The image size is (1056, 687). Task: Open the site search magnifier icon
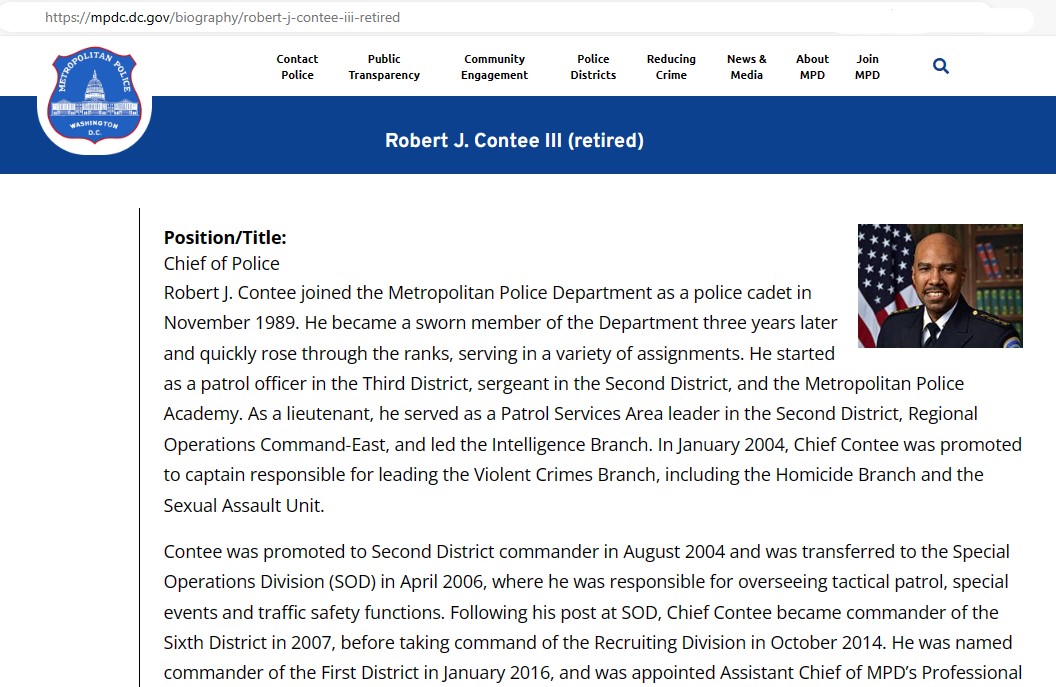[941, 66]
